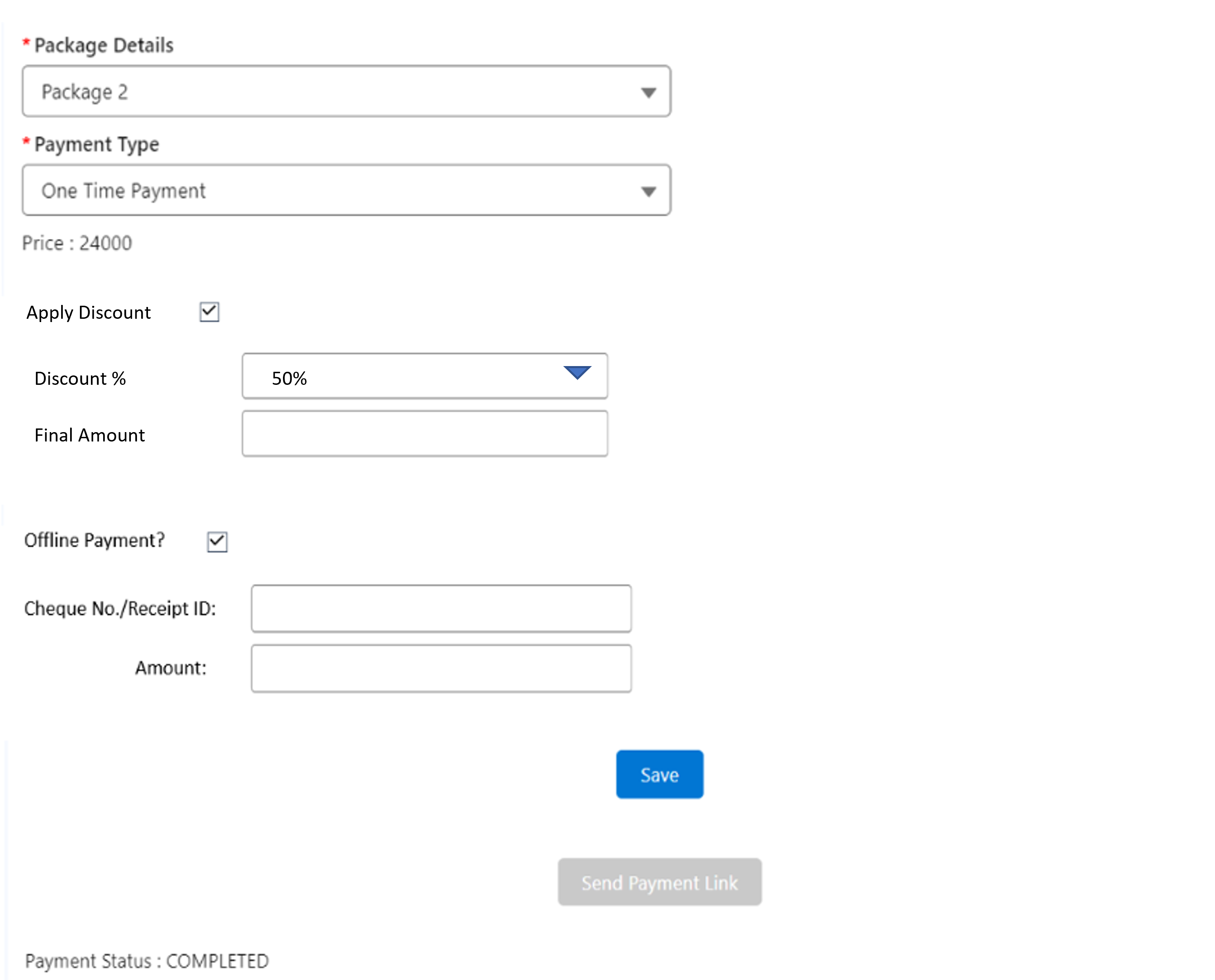Screen dimensions: 1215x980
Task: Click the arrow icon of Payment Type dropdown
Action: coord(648,192)
